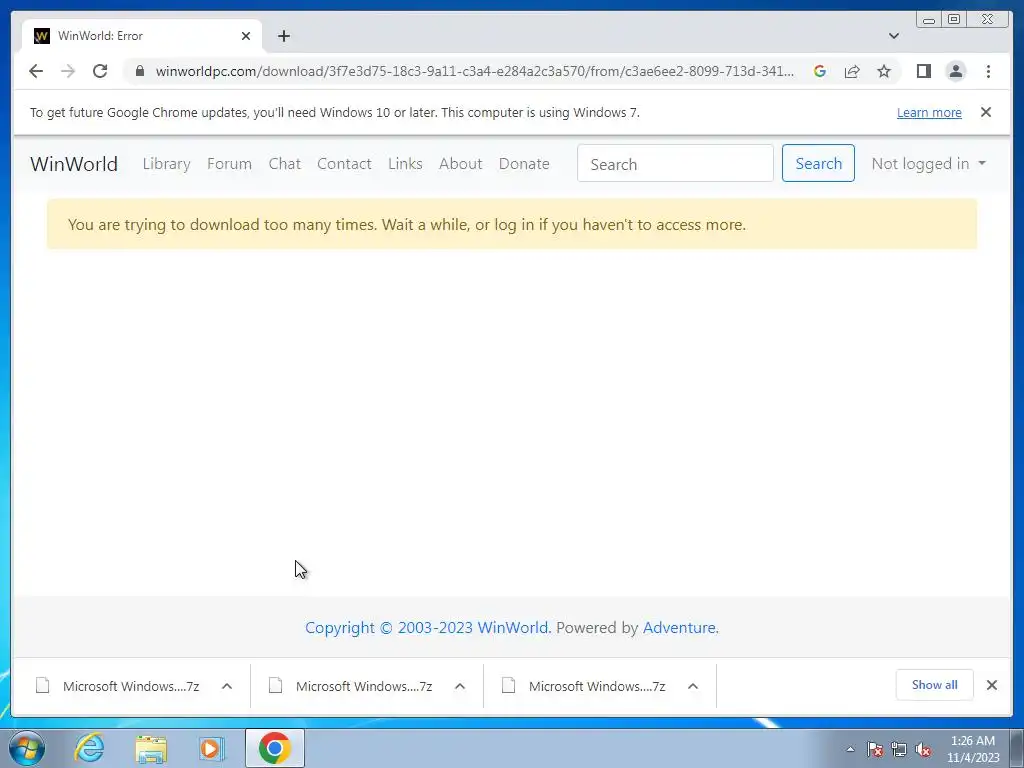
Task: Open the second downloaded Microsoft Windows file
Action: [x=351, y=686]
